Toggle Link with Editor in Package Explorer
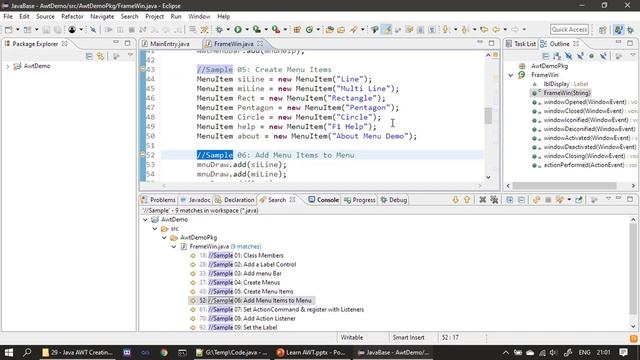The width and height of the screenshot is (640, 360). pos(100,56)
